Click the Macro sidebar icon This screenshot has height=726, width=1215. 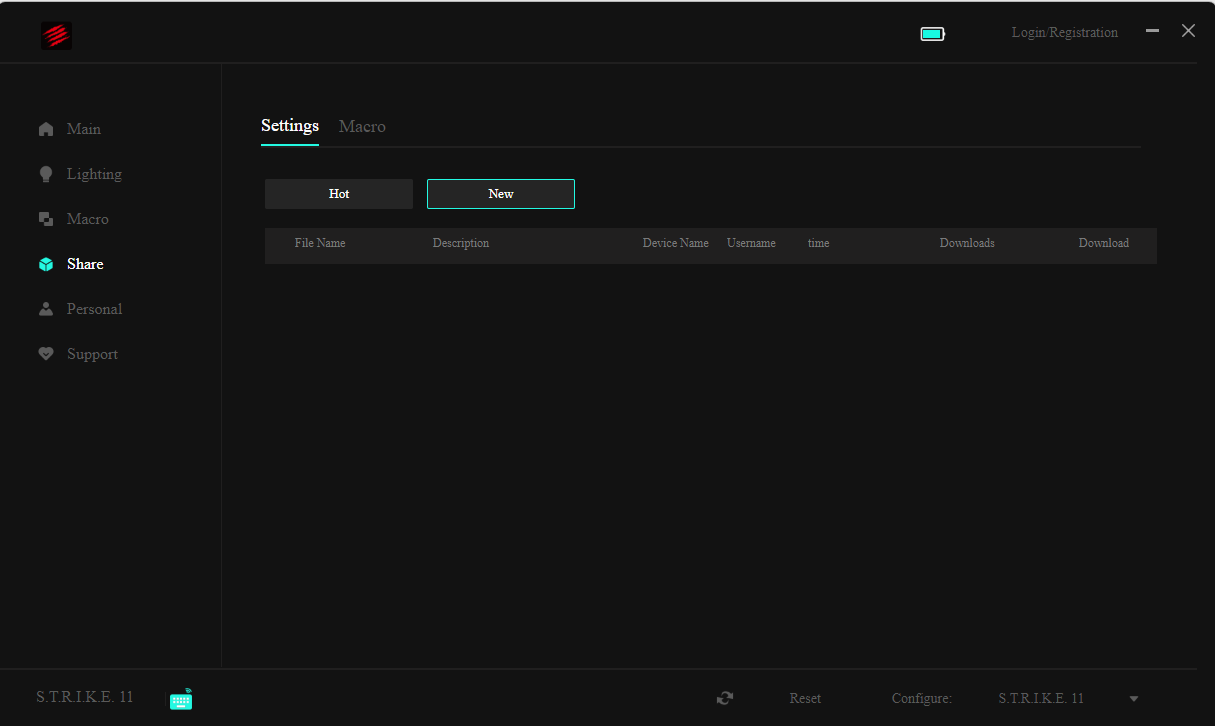tap(46, 219)
